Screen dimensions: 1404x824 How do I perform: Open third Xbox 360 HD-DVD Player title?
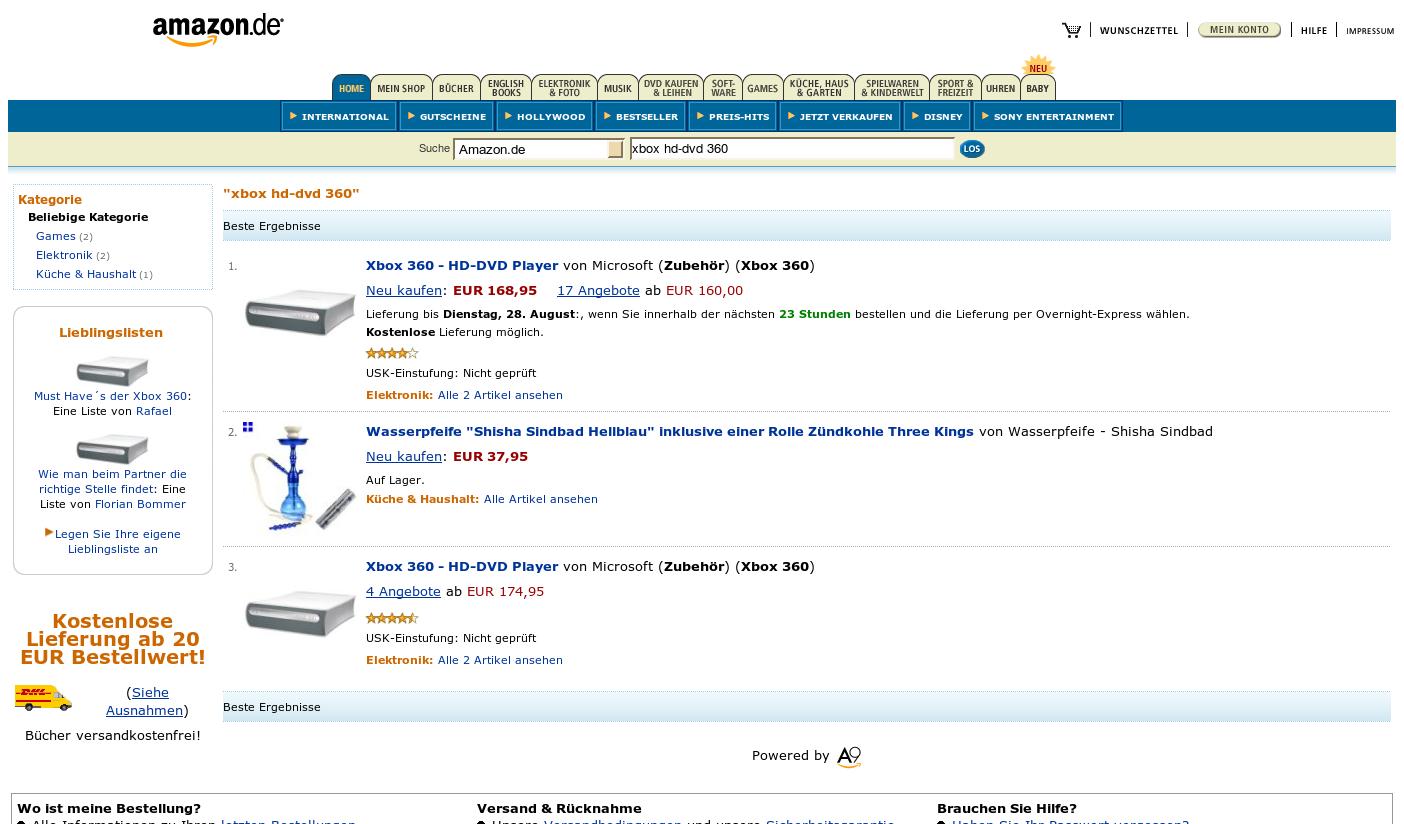(x=462, y=566)
